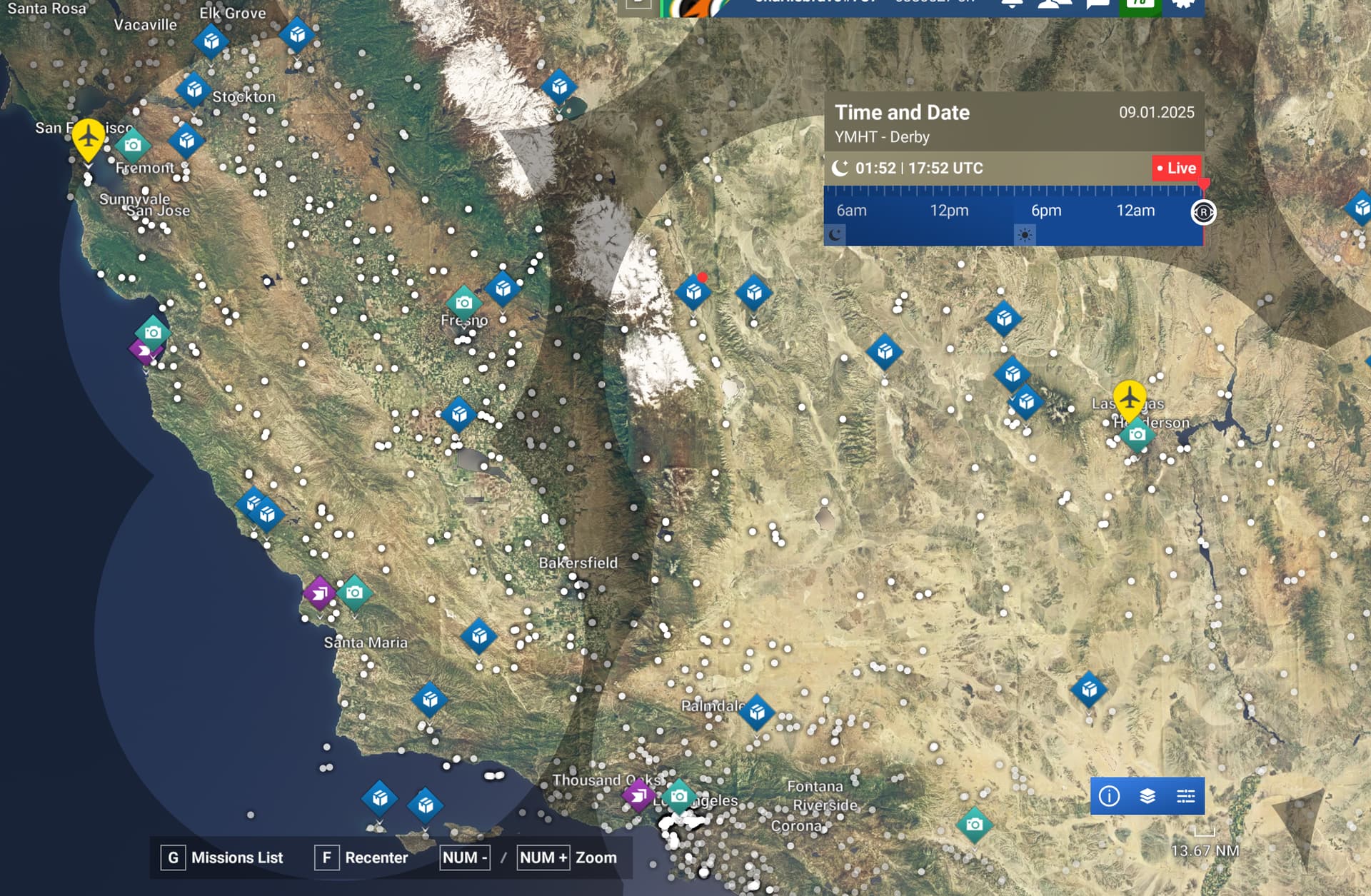This screenshot has height=896, width=1371.
Task: Open the map filter sliders icon
Action: click(1185, 795)
